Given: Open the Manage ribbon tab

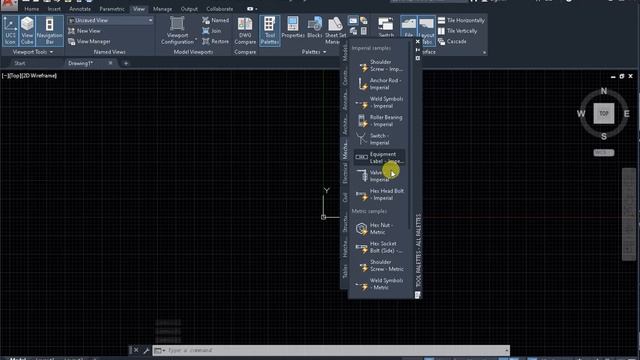Looking at the screenshot, I should point(162,9).
